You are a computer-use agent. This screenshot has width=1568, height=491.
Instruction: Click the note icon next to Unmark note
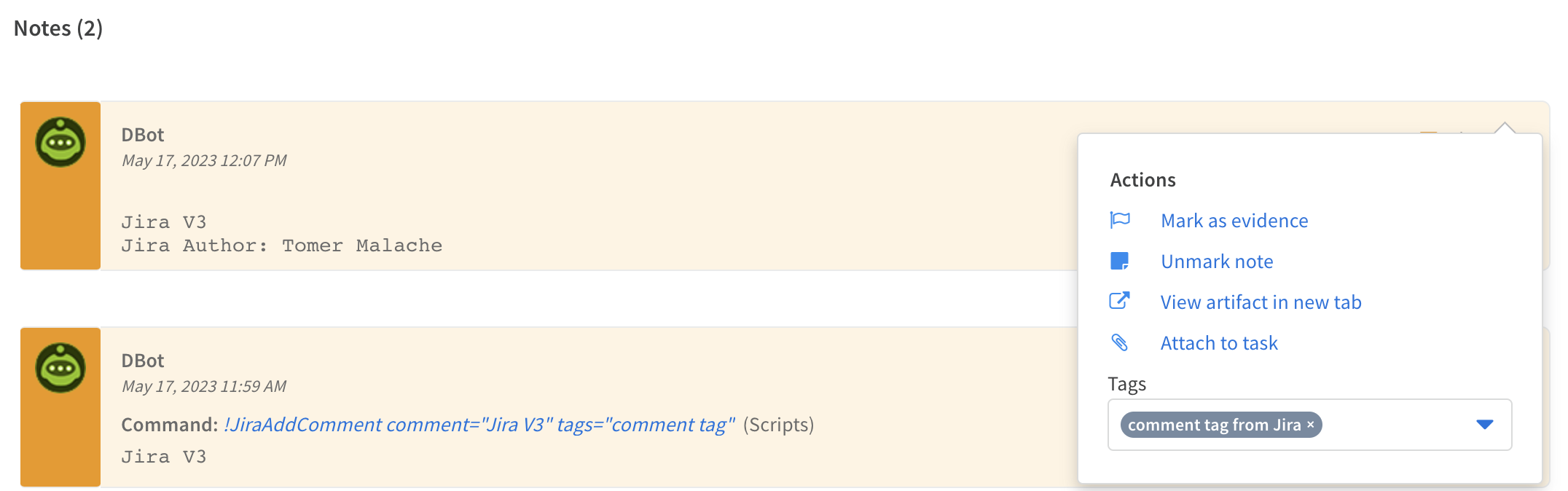coord(1121,260)
